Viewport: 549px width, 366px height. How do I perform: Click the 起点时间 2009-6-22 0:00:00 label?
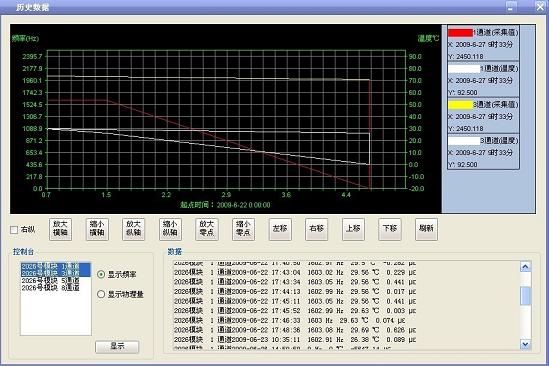click(225, 205)
